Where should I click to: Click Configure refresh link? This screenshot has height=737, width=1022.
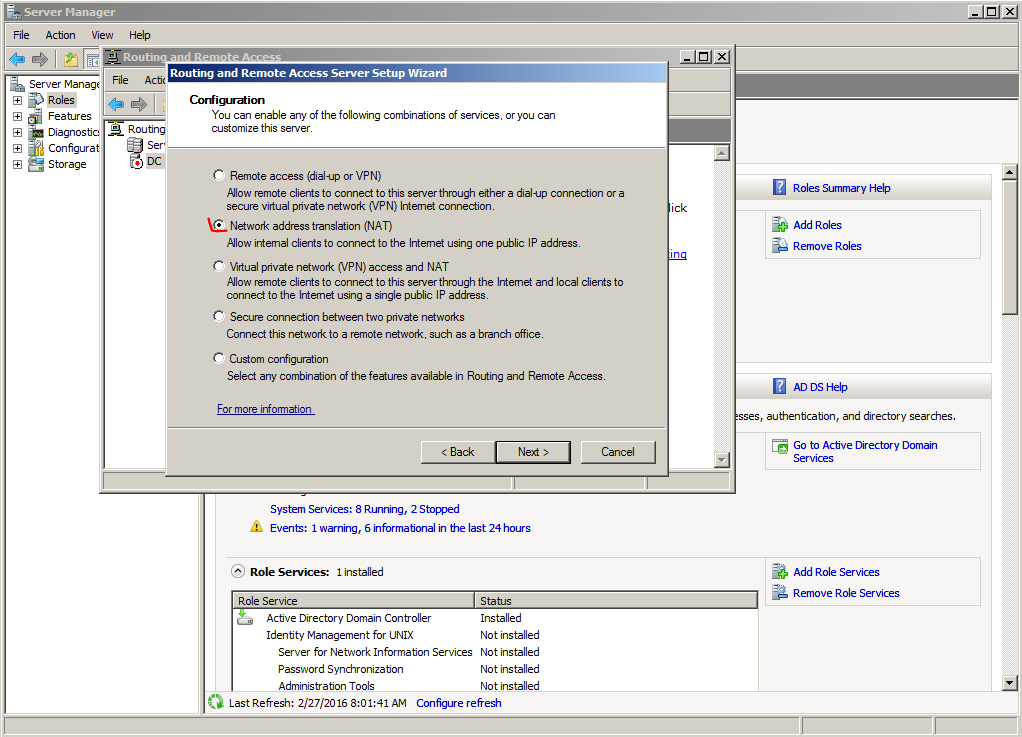pyautogui.click(x=459, y=703)
